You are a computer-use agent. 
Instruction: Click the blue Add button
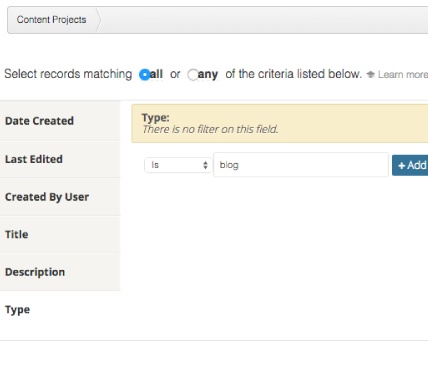coord(410,165)
